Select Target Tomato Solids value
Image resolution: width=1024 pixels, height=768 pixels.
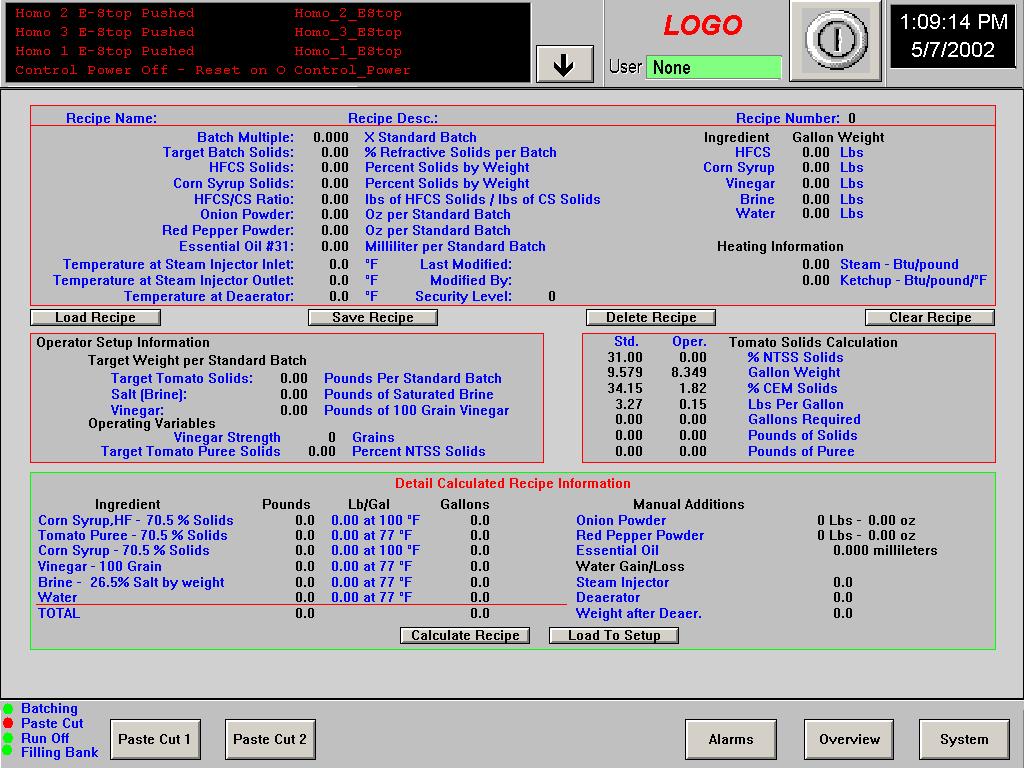[x=294, y=378]
